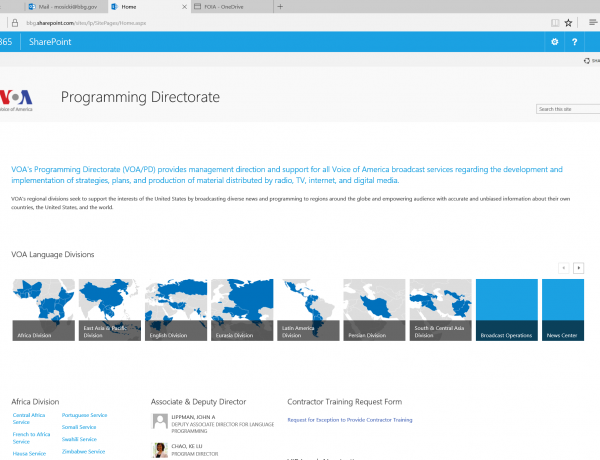
Task: Show next divisions carousel arrow
Action: 579,268
